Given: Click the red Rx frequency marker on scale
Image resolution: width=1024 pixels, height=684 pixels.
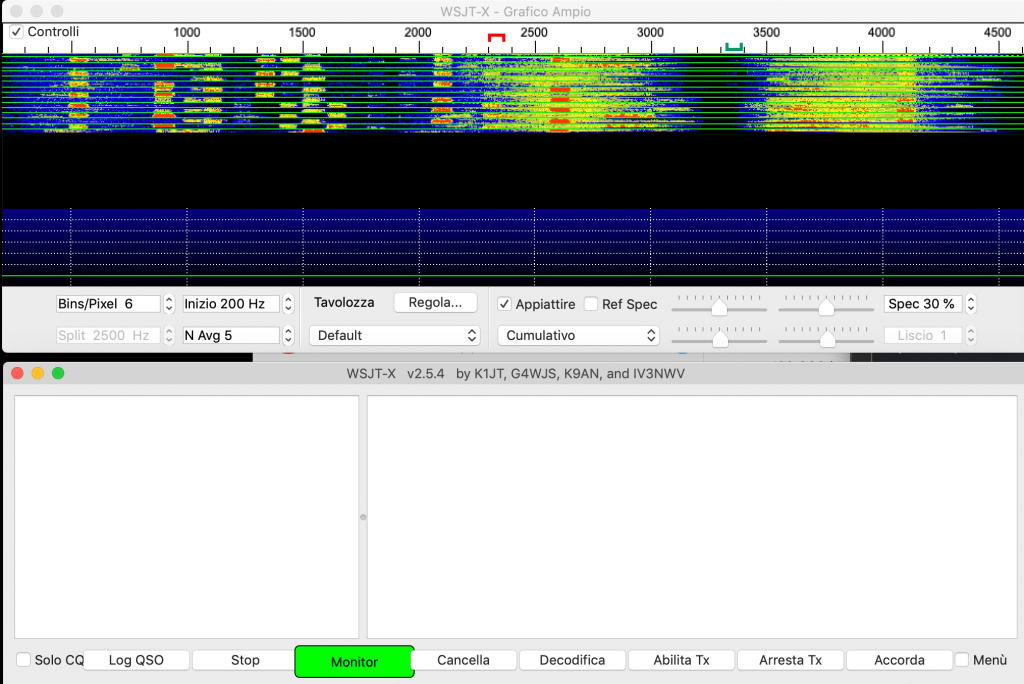Looking at the screenshot, I should click(496, 37).
